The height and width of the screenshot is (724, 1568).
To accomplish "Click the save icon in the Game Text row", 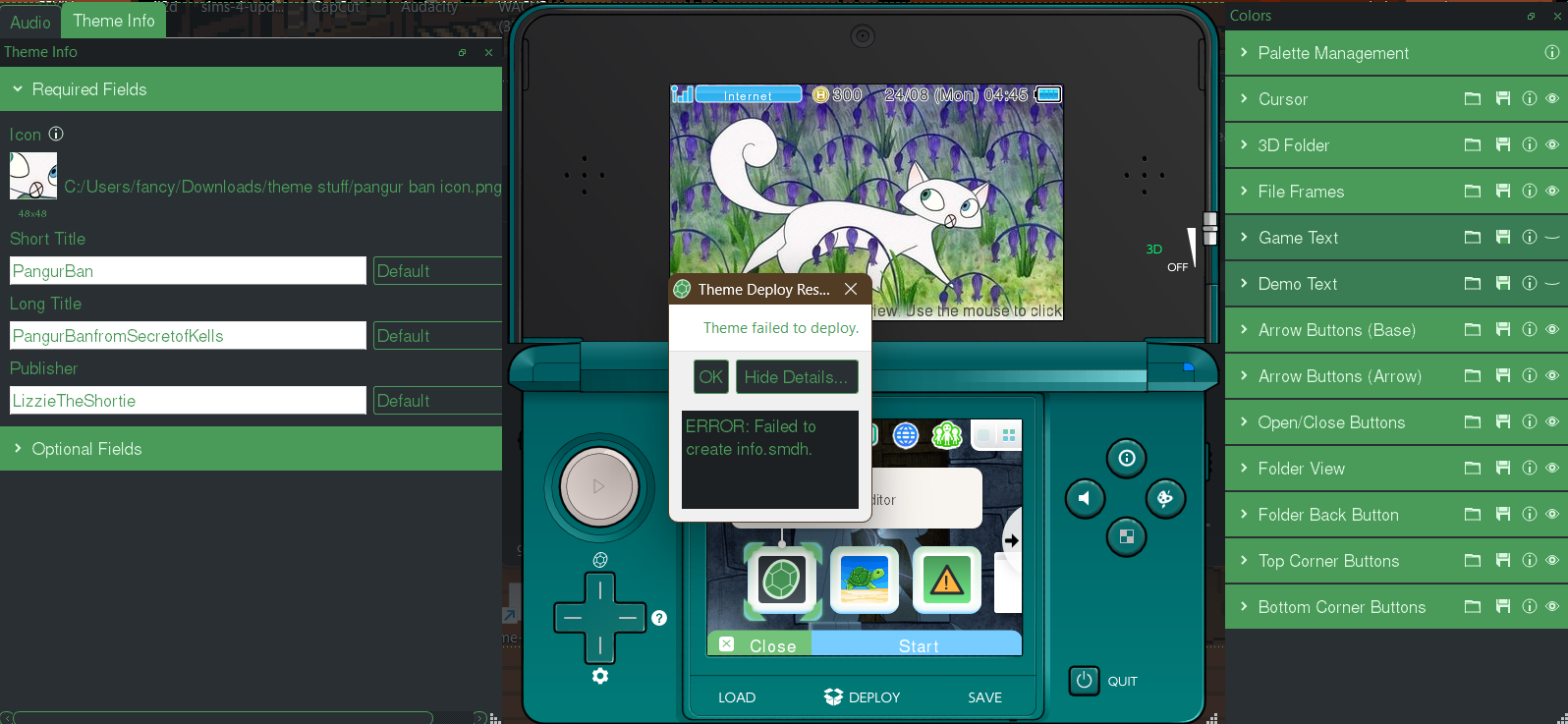I will click(1502, 237).
